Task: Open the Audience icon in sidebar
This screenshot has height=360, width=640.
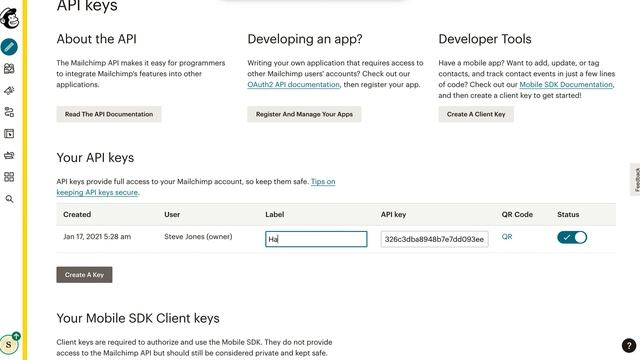Action: pos(9,69)
